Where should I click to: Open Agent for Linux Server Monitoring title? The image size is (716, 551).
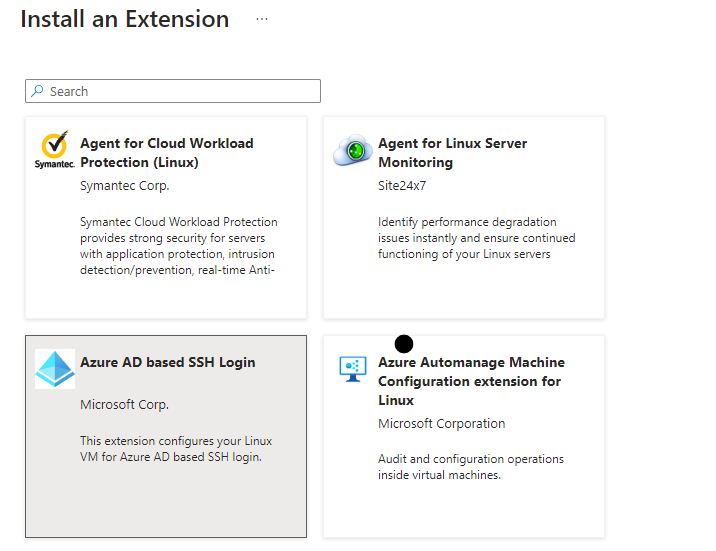click(x=452, y=153)
